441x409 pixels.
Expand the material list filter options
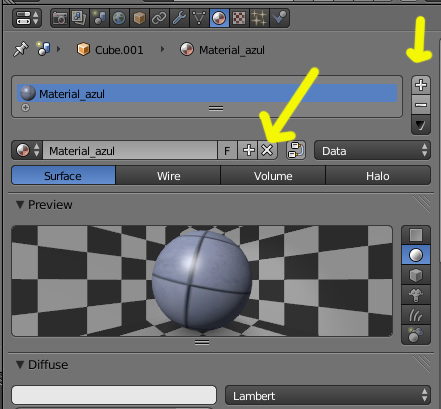25,108
